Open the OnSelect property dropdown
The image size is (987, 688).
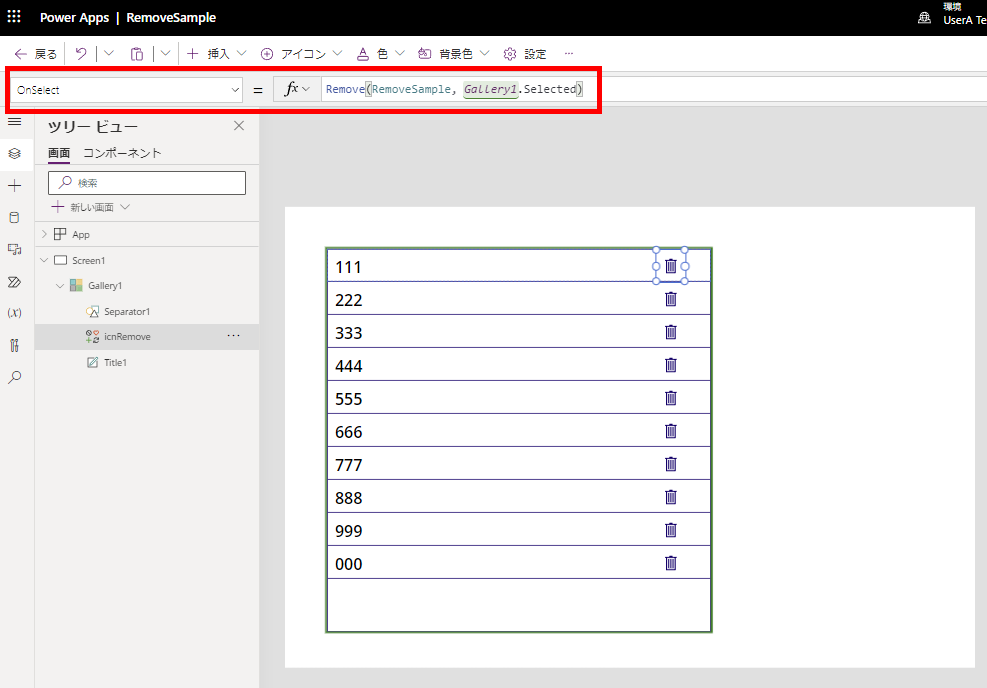point(127,90)
